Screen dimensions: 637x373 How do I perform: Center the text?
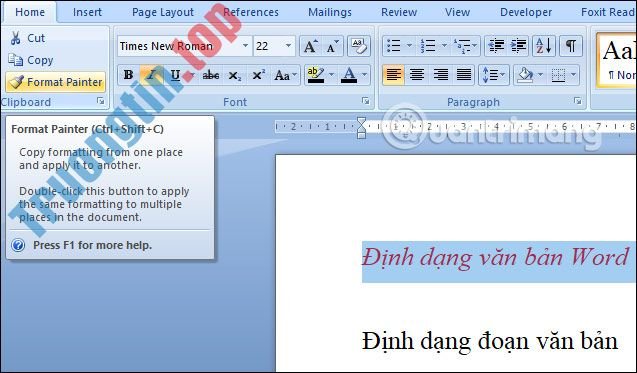(x=417, y=75)
